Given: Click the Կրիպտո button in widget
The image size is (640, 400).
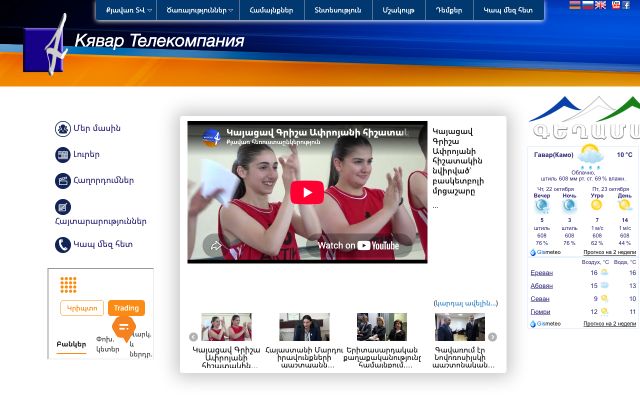Looking at the screenshot, I should pyautogui.click(x=82, y=308).
